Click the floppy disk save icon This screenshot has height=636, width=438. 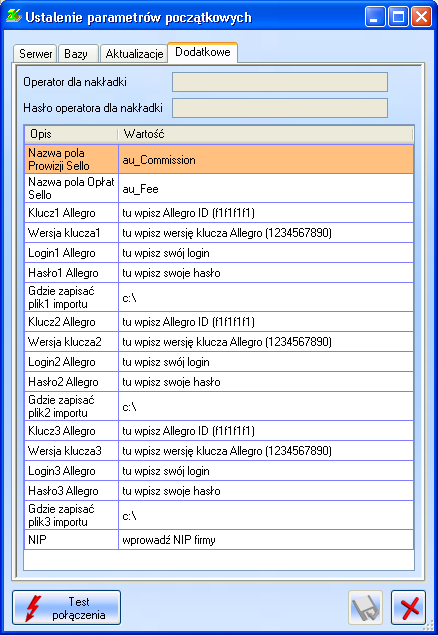(x=365, y=607)
